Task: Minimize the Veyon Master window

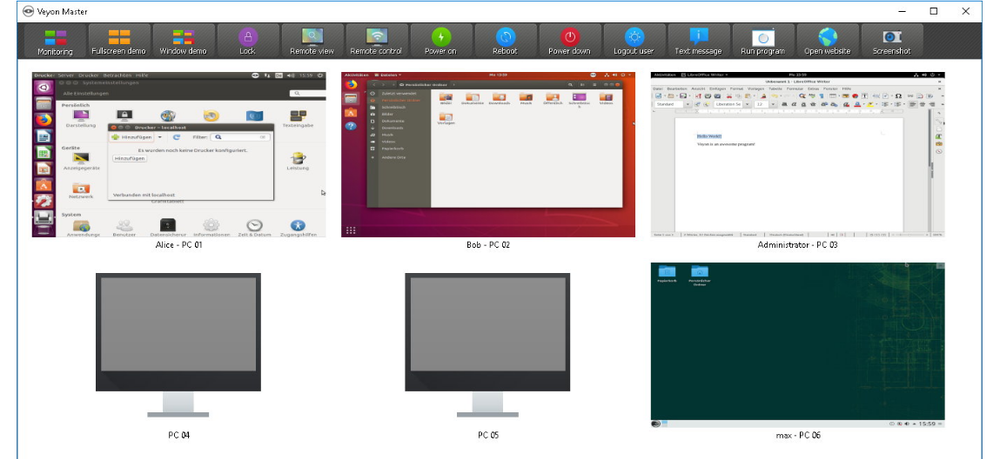Action: pos(902,11)
